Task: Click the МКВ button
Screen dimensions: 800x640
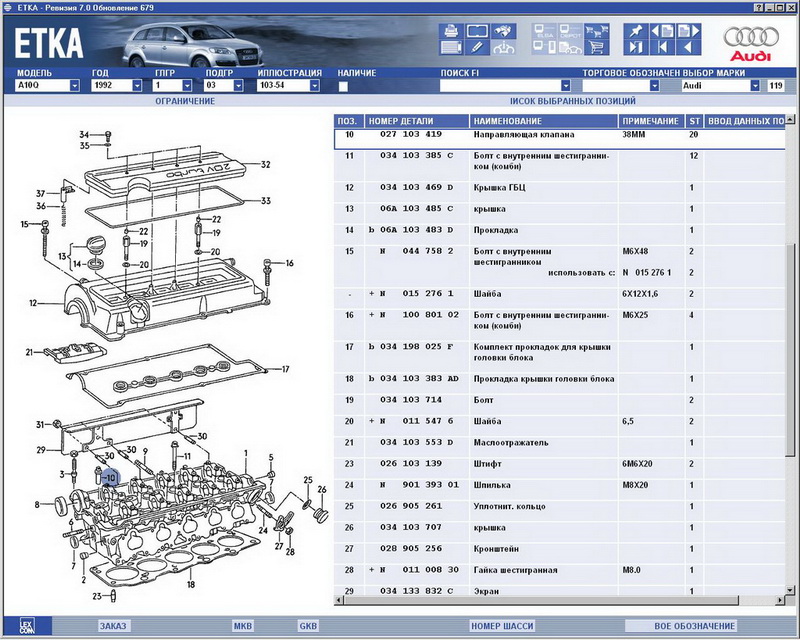Action: click(242, 626)
